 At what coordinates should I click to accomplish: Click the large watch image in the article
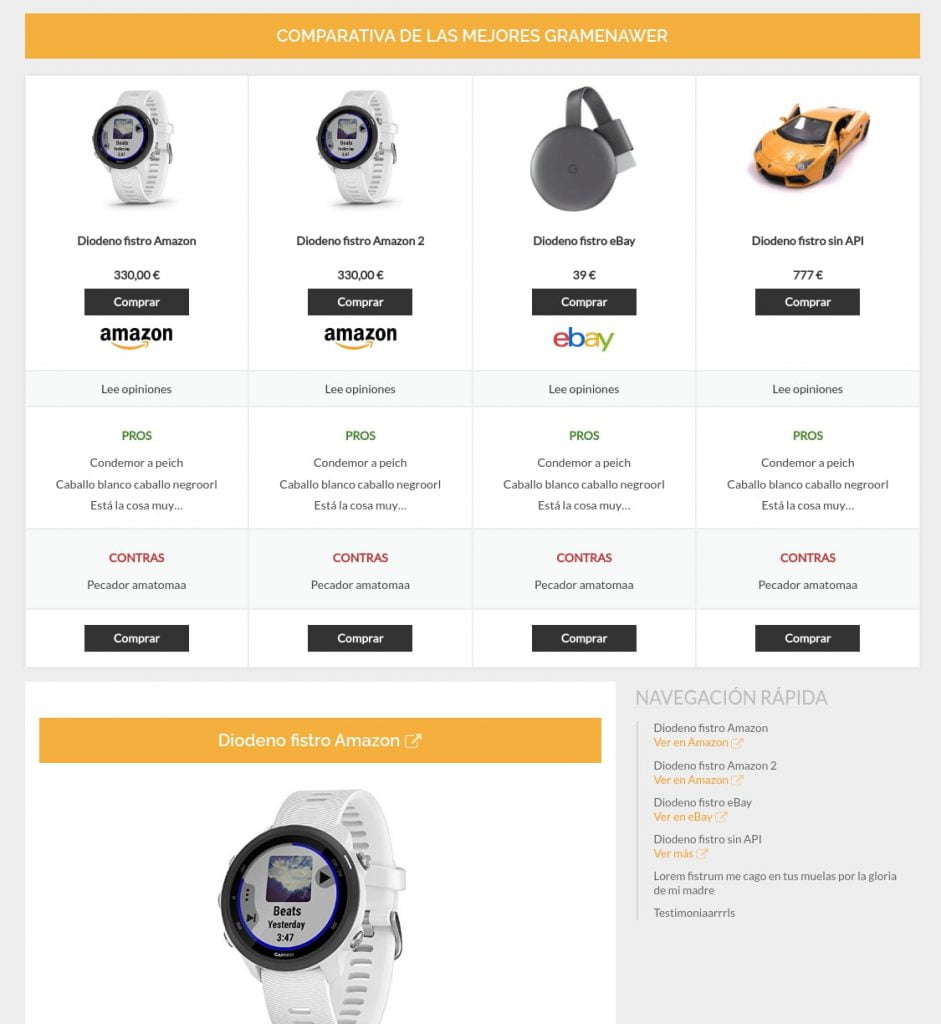[x=312, y=906]
